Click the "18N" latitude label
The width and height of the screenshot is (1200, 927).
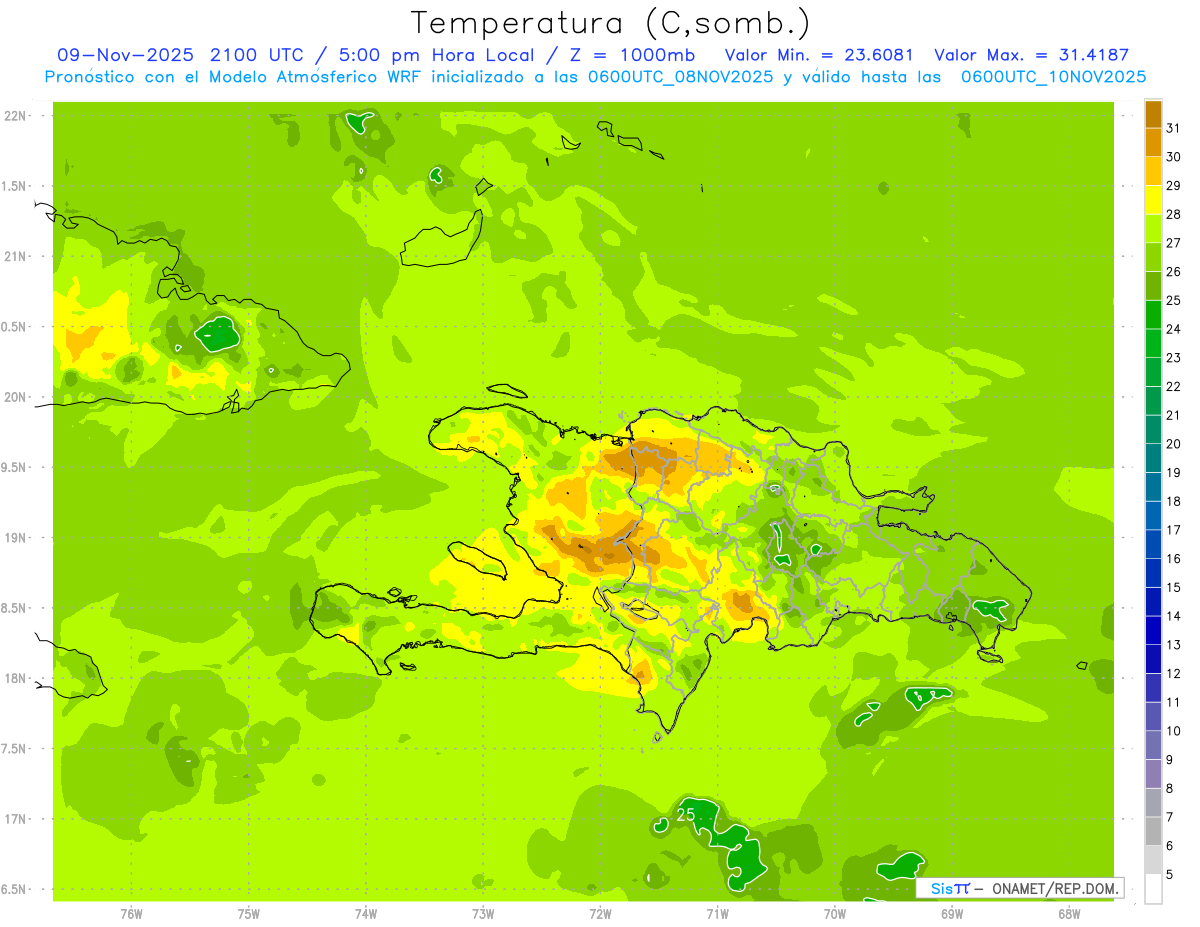(x=15, y=678)
